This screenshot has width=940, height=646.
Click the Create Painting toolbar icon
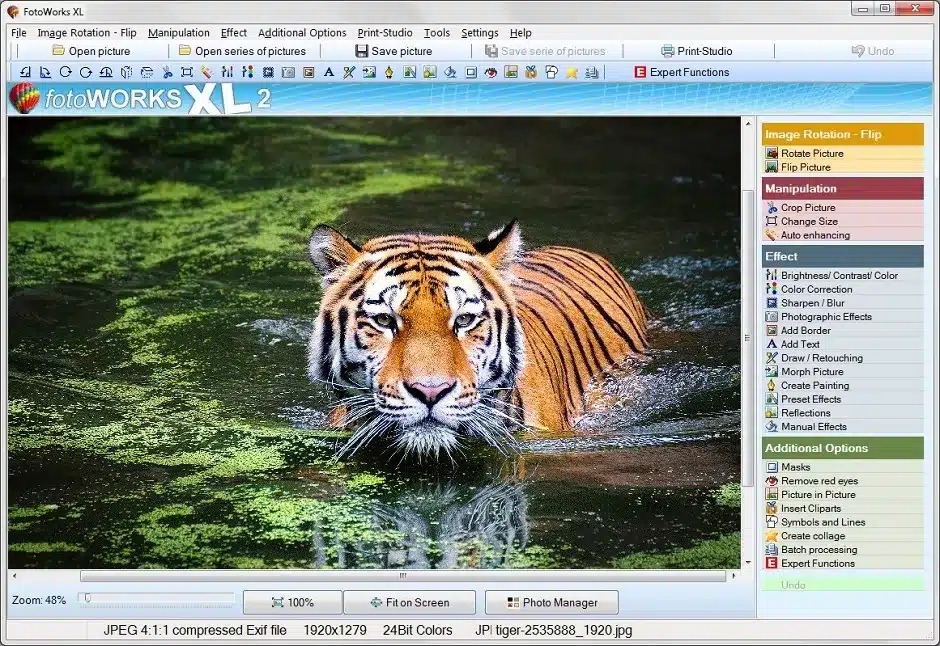390,73
